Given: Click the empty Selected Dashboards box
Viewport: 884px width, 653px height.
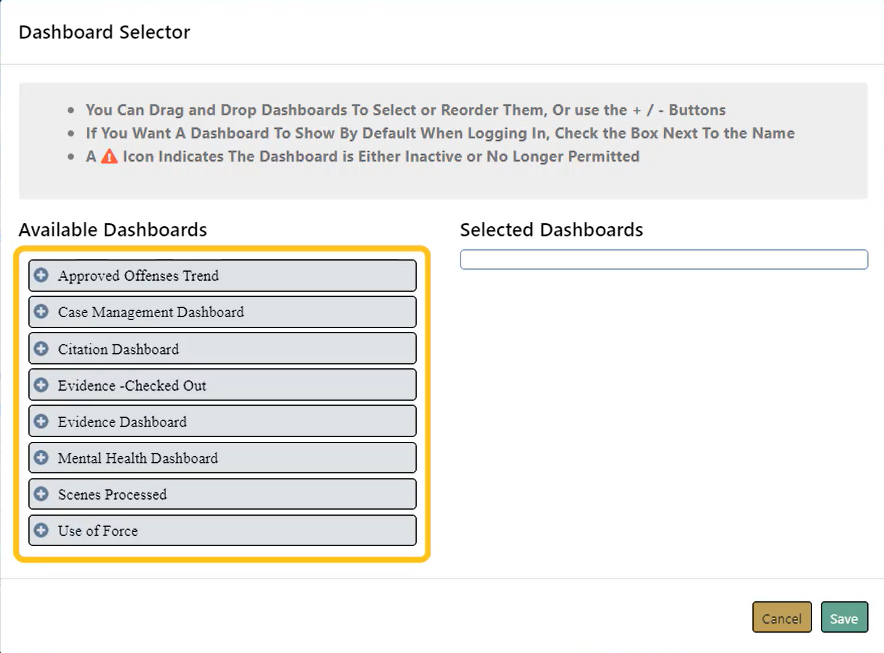Looking at the screenshot, I should coord(664,260).
